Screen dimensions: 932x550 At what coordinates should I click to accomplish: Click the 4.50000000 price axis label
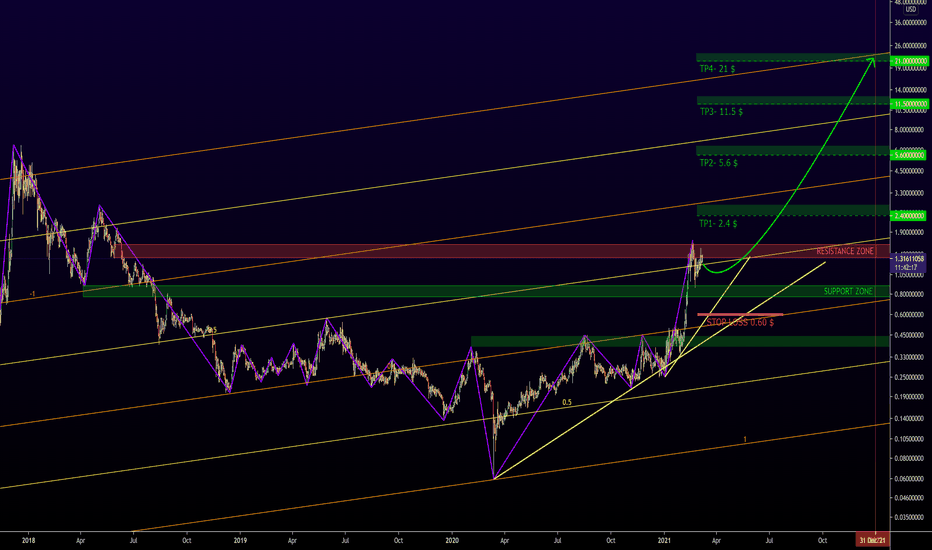[x=909, y=171]
